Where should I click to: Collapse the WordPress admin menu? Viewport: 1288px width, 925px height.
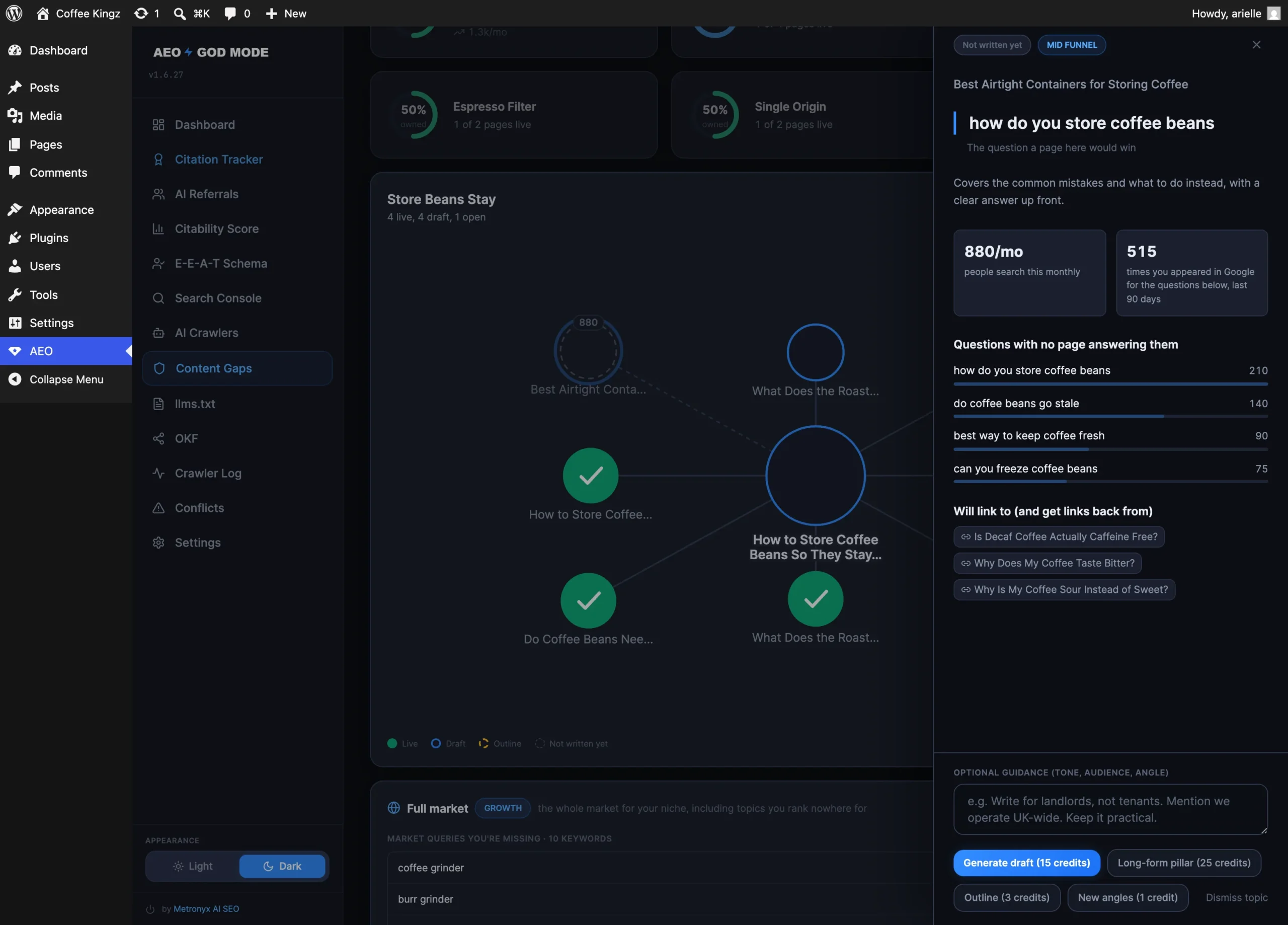point(66,379)
